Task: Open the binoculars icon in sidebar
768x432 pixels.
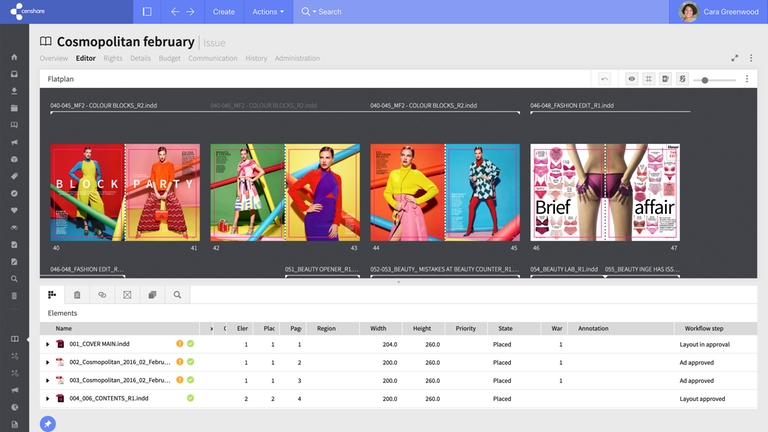Action: 14,227
